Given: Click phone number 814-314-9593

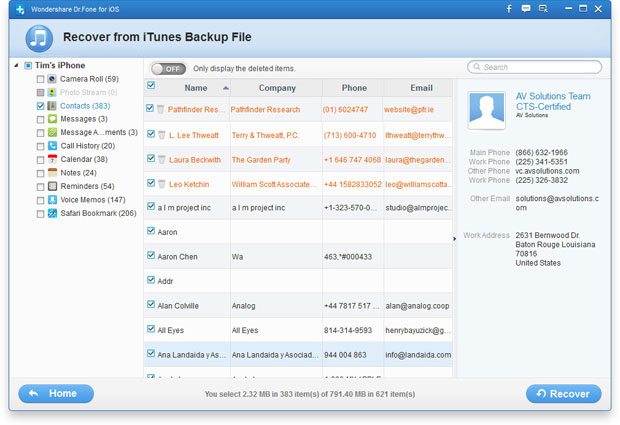Looking at the screenshot, I should coord(348,330).
